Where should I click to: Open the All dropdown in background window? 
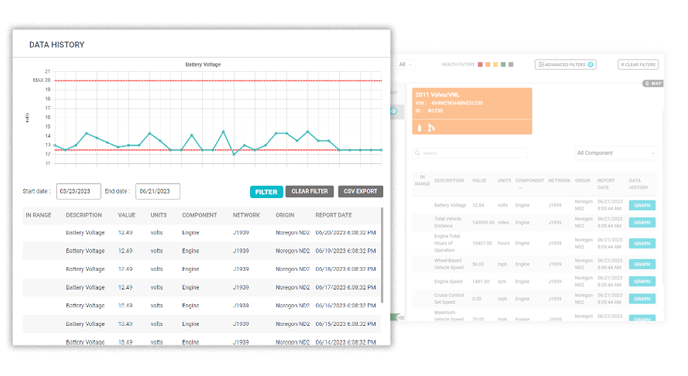coord(405,64)
